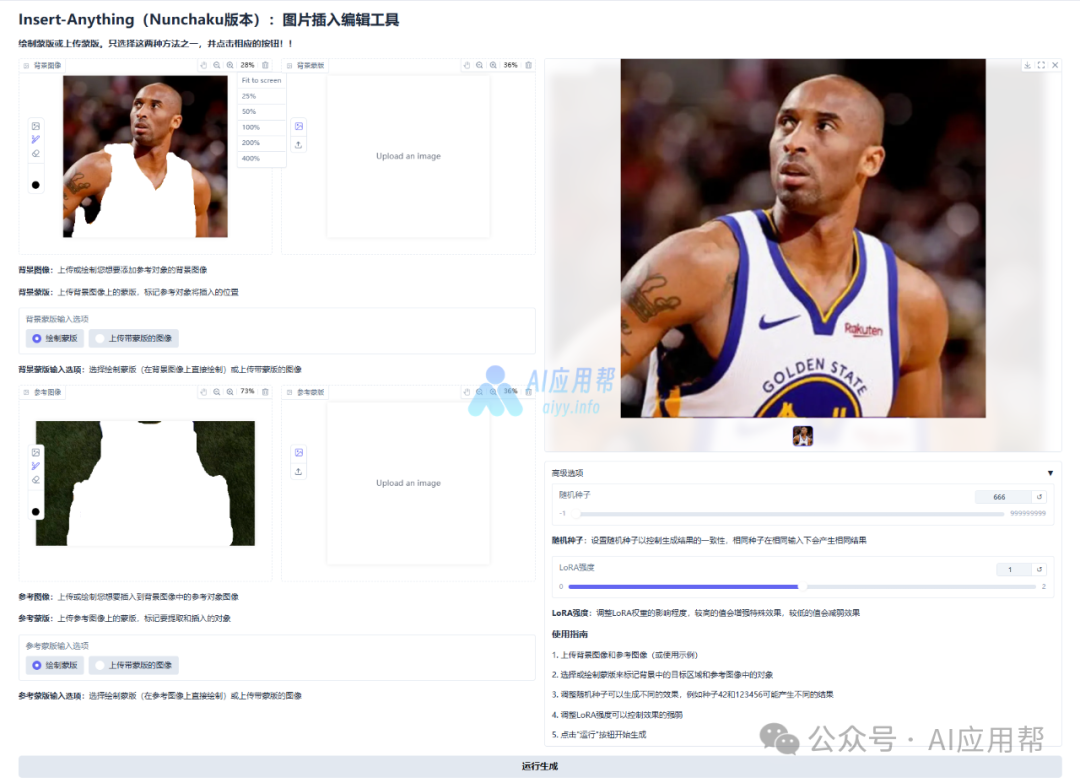Image resolution: width=1080 pixels, height=783 pixels.
Task: Pick black brush color in 参考图像 sidebar
Action: tap(36, 512)
